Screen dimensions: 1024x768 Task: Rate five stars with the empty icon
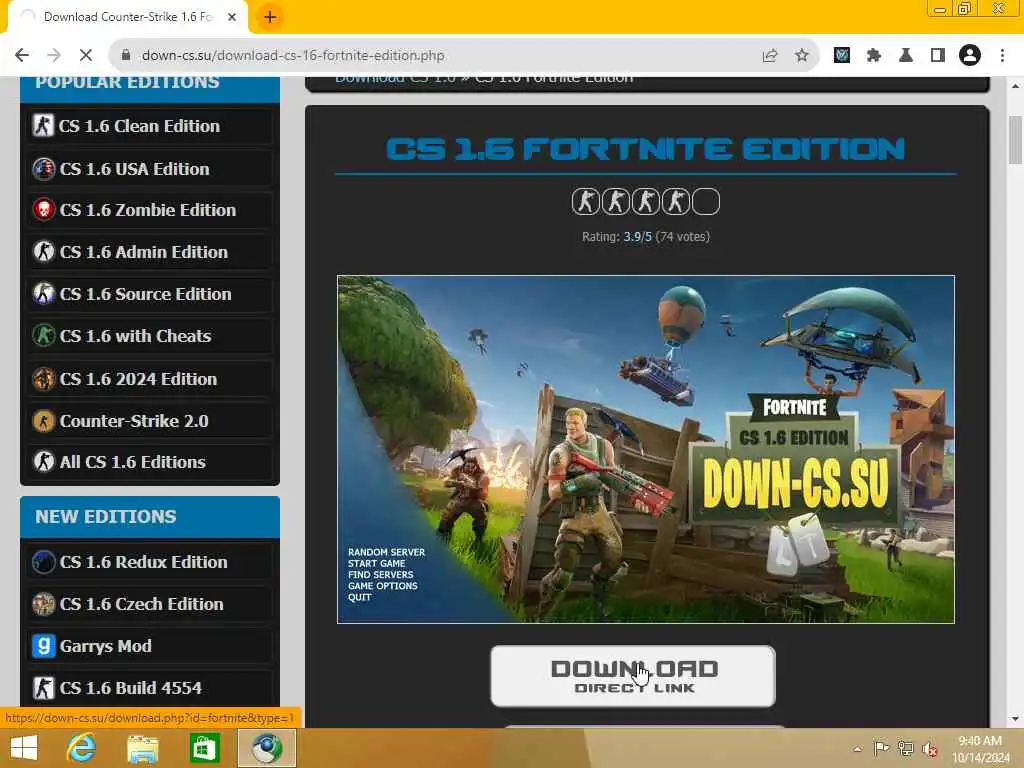[x=705, y=201]
